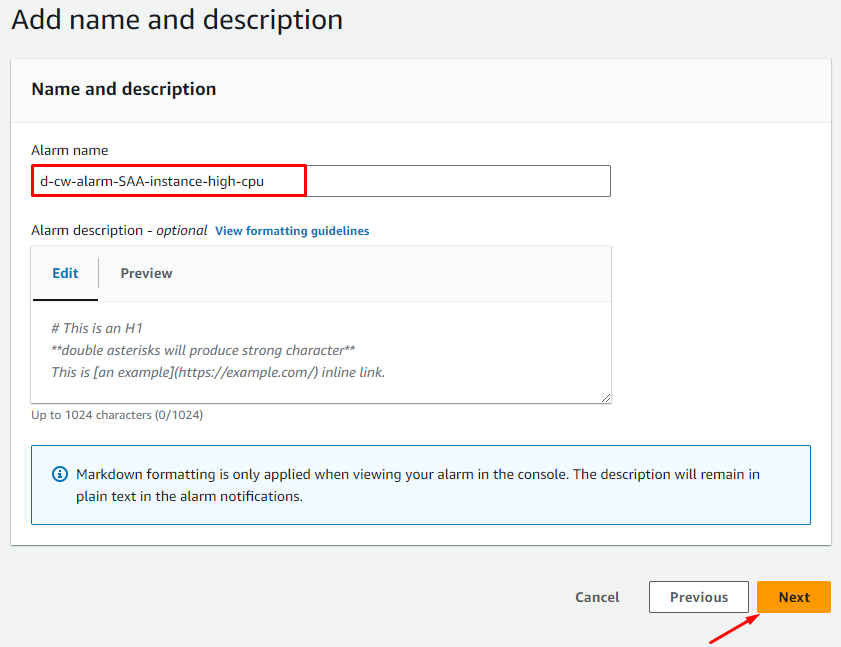Click the 'Add name and description' page heading

pos(177,19)
